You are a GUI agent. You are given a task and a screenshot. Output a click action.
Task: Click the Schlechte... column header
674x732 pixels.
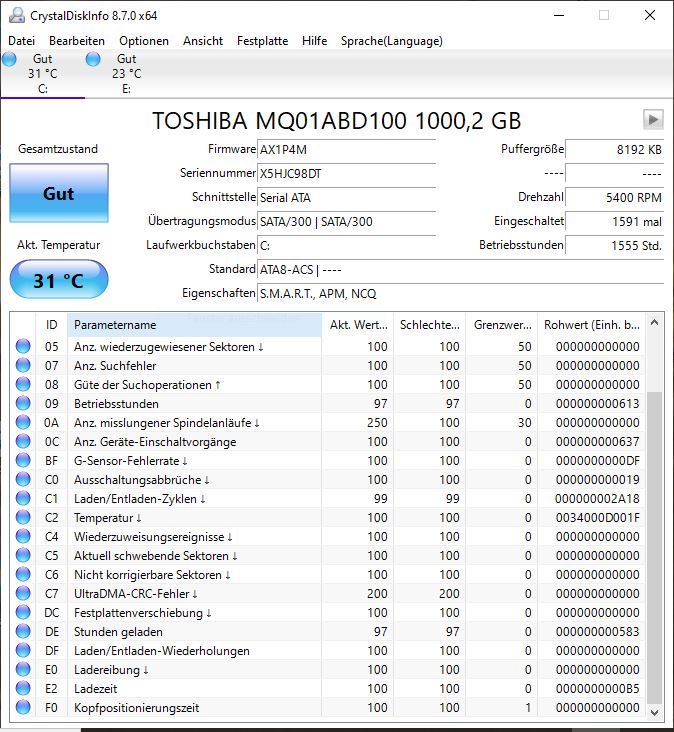click(x=429, y=325)
